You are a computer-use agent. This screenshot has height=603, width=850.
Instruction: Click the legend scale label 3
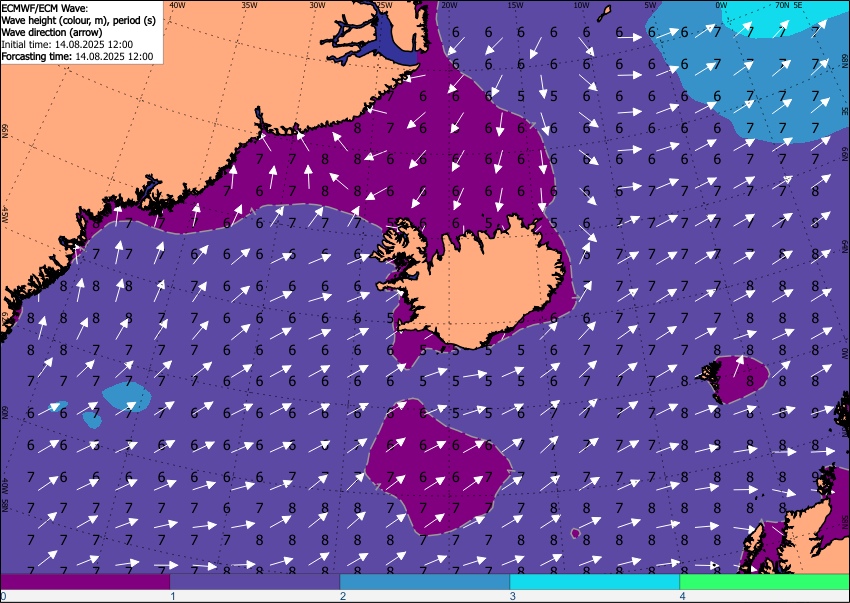click(x=513, y=596)
